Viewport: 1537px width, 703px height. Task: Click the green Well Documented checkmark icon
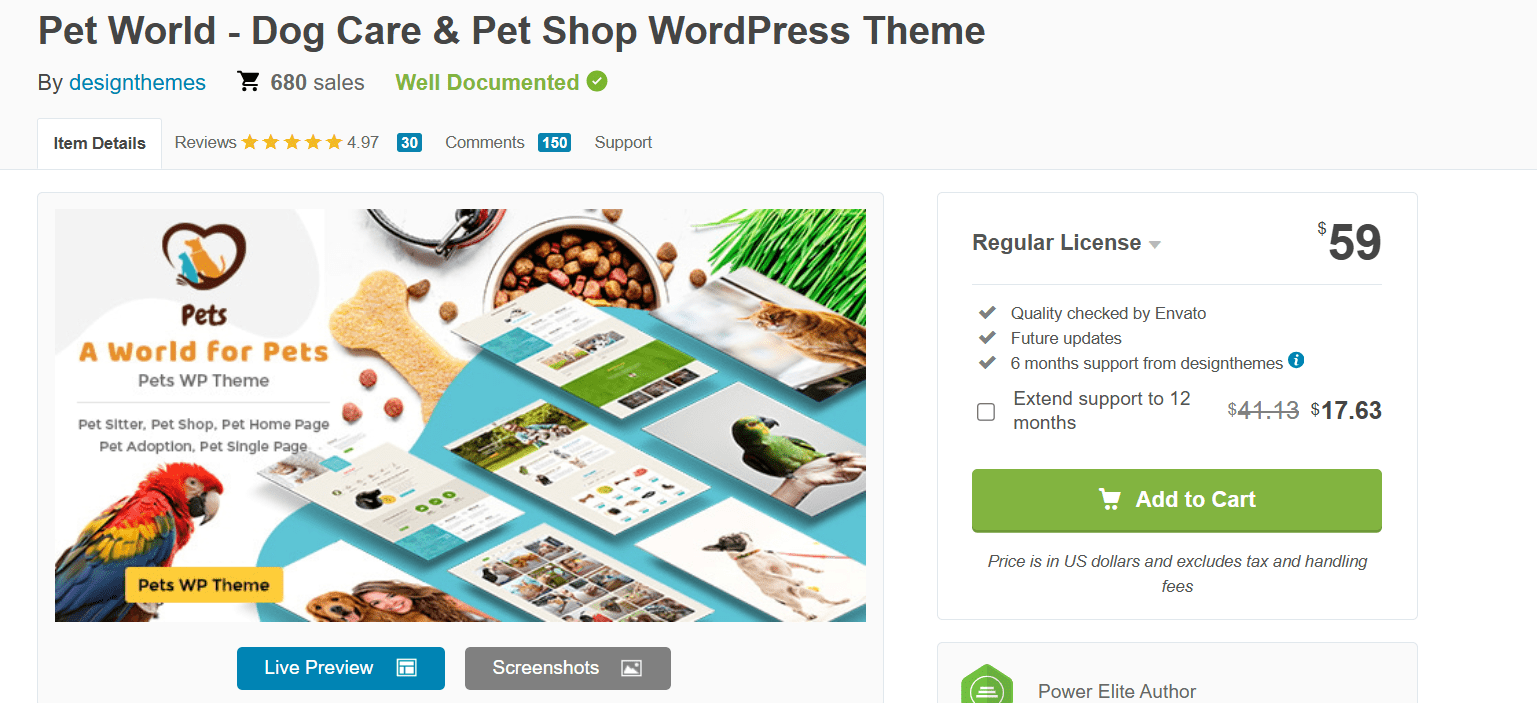[x=597, y=81]
